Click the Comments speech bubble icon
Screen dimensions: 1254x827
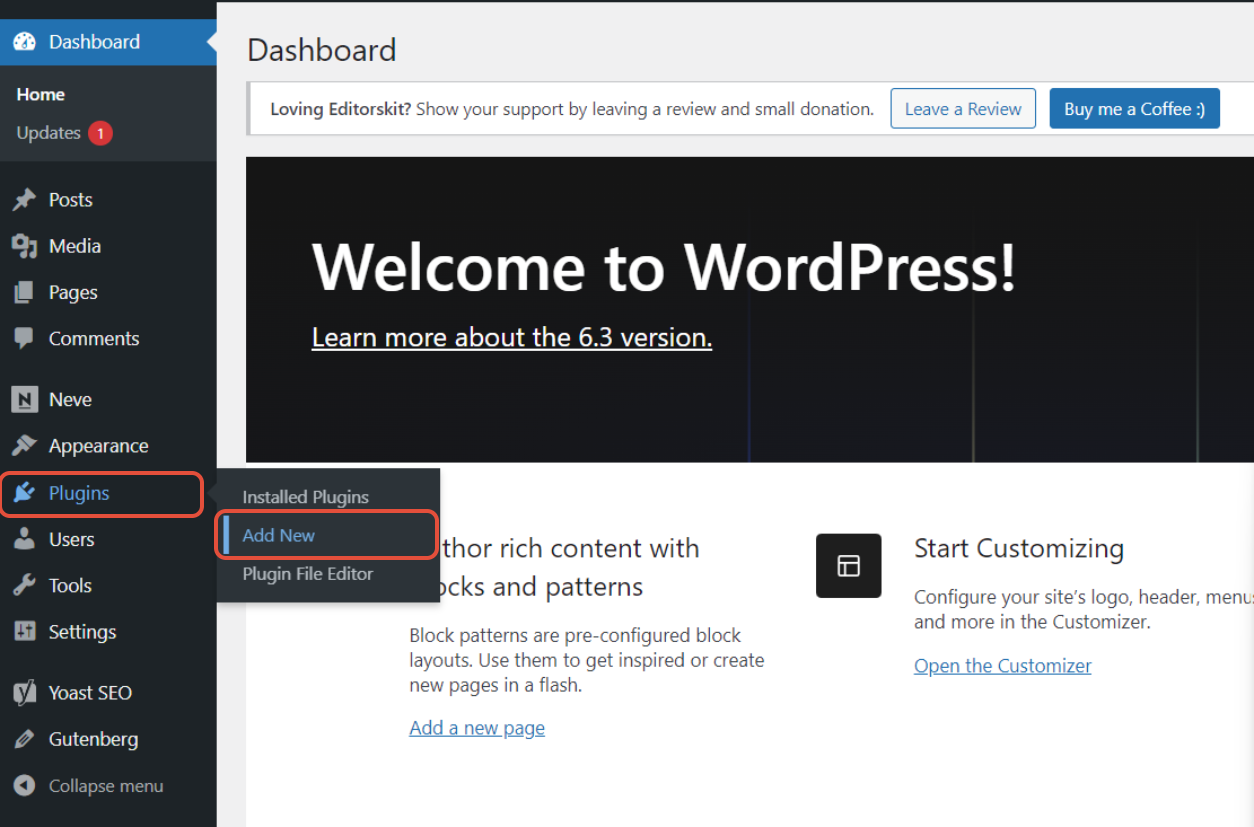[x=24, y=338]
